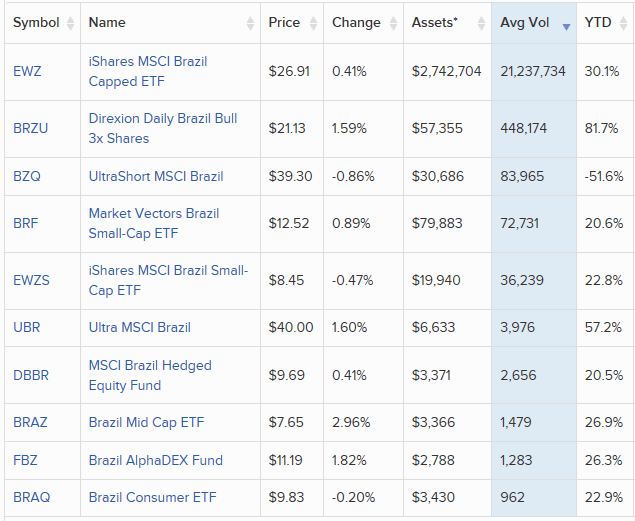
Task: Select the Change column header
Action: tap(364, 23)
